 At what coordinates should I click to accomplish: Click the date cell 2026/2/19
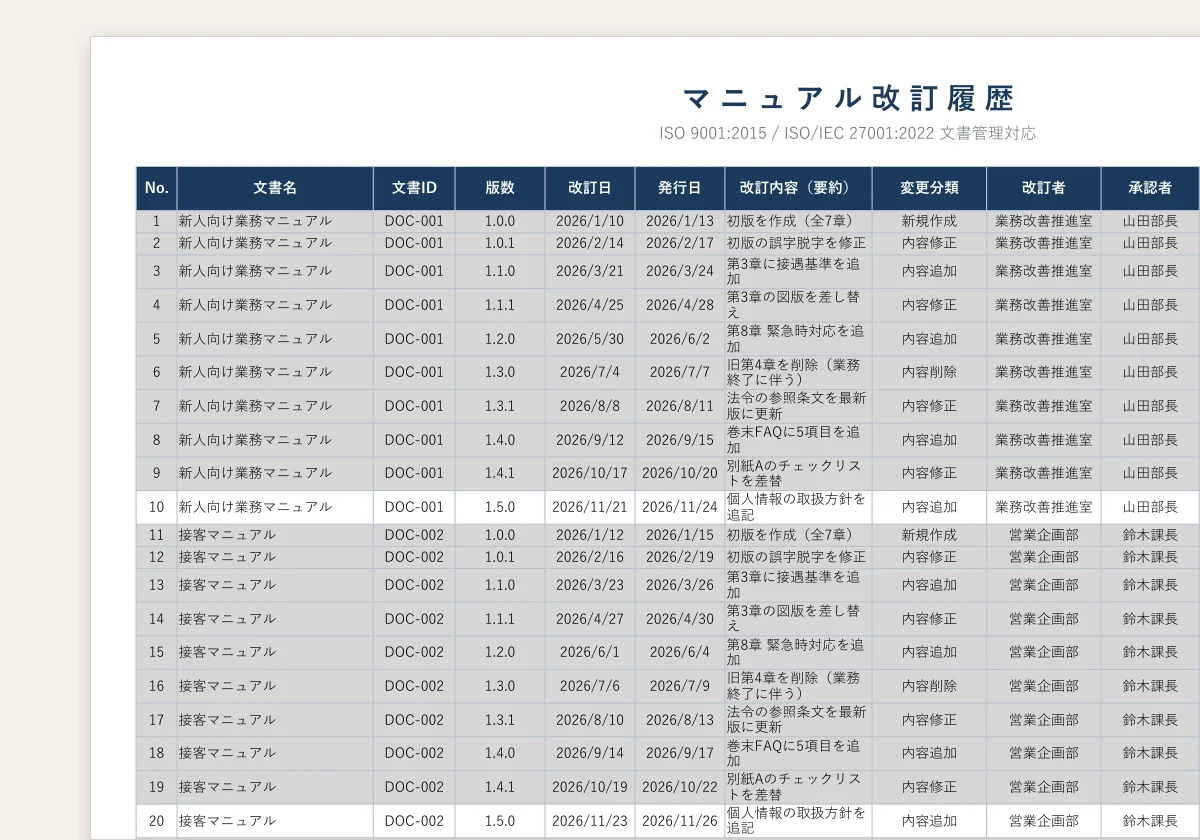[680, 557]
